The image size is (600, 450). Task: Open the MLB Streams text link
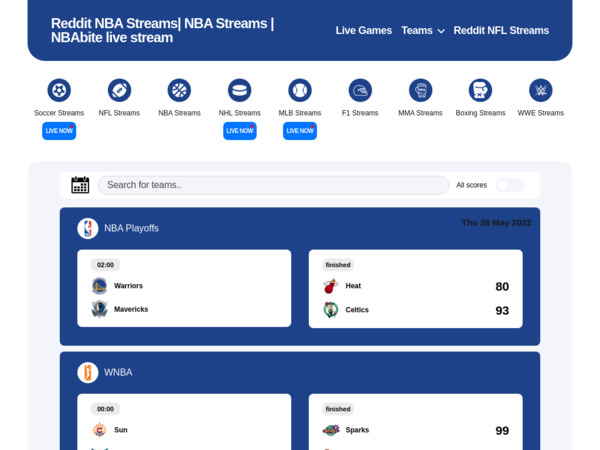300,113
